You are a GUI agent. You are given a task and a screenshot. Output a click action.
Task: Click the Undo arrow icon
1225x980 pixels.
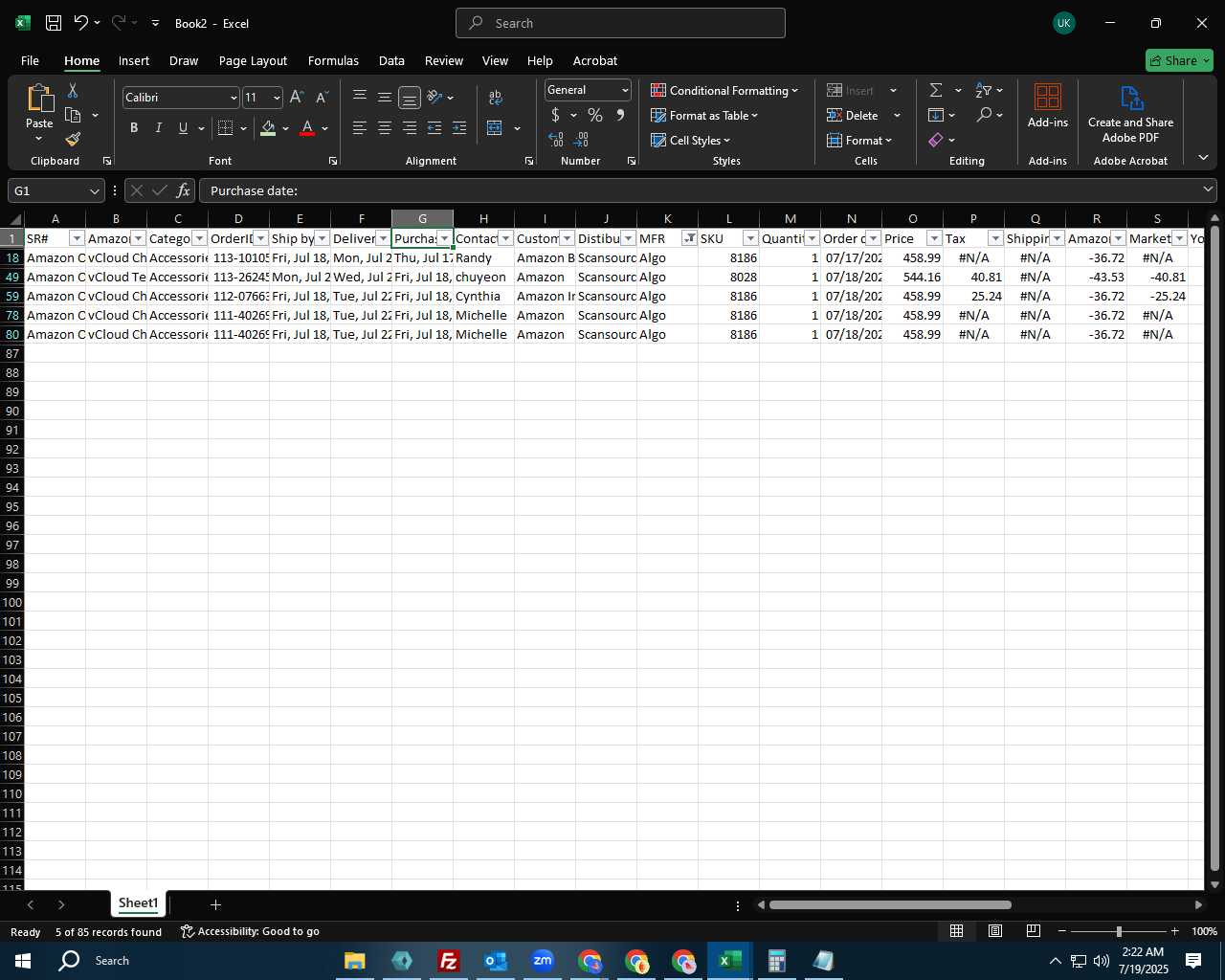81,23
